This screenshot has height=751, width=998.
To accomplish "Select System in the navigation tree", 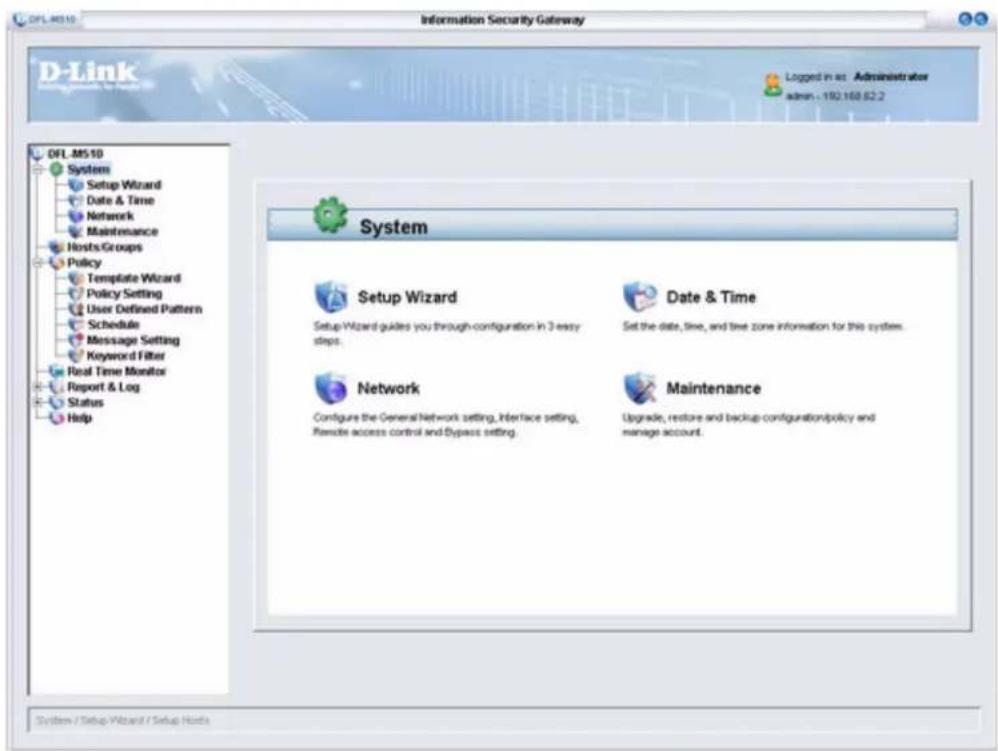I will pyautogui.click(x=88, y=169).
